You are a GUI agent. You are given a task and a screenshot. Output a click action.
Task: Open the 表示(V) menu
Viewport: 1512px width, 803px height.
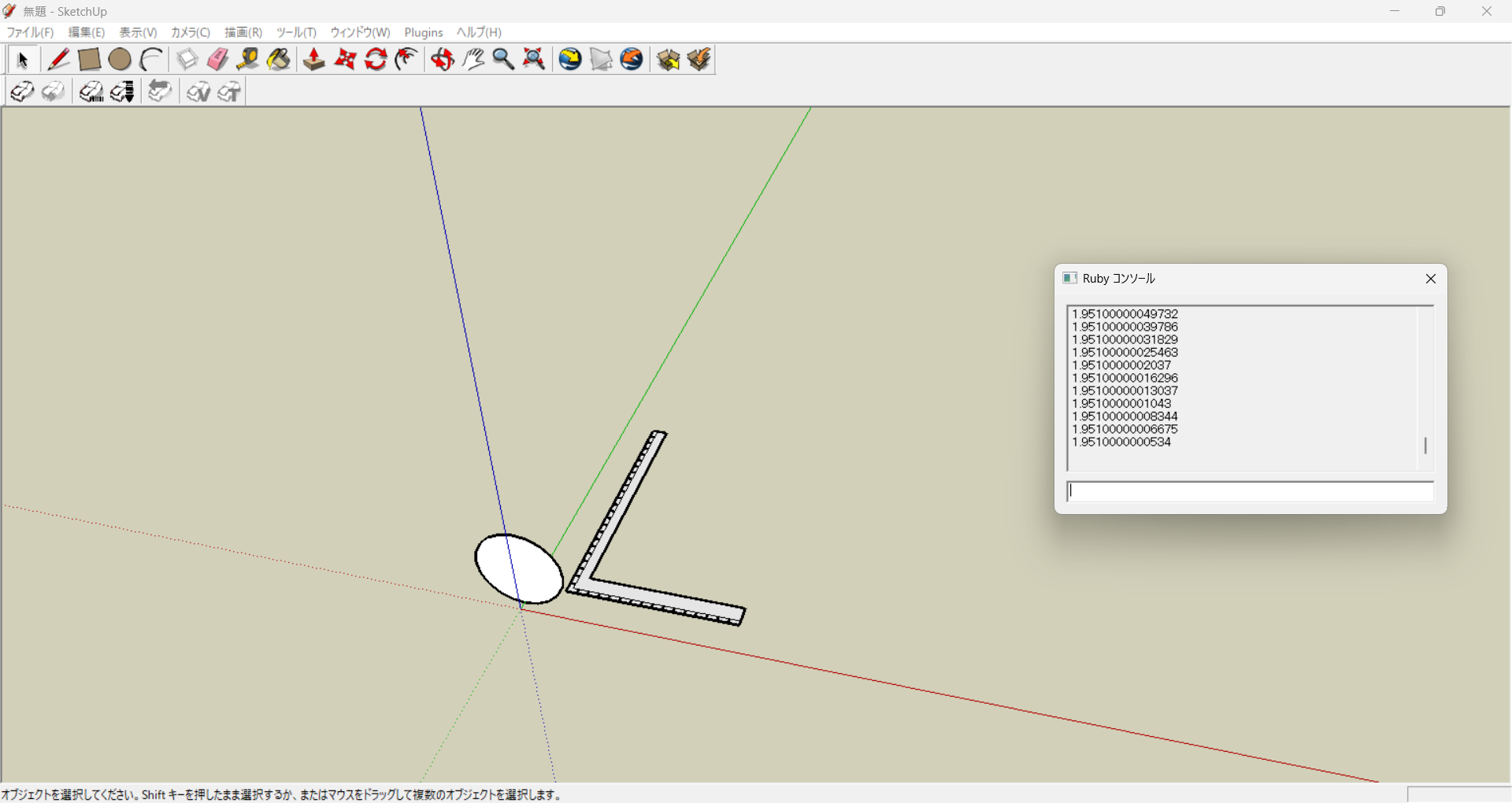click(x=138, y=32)
